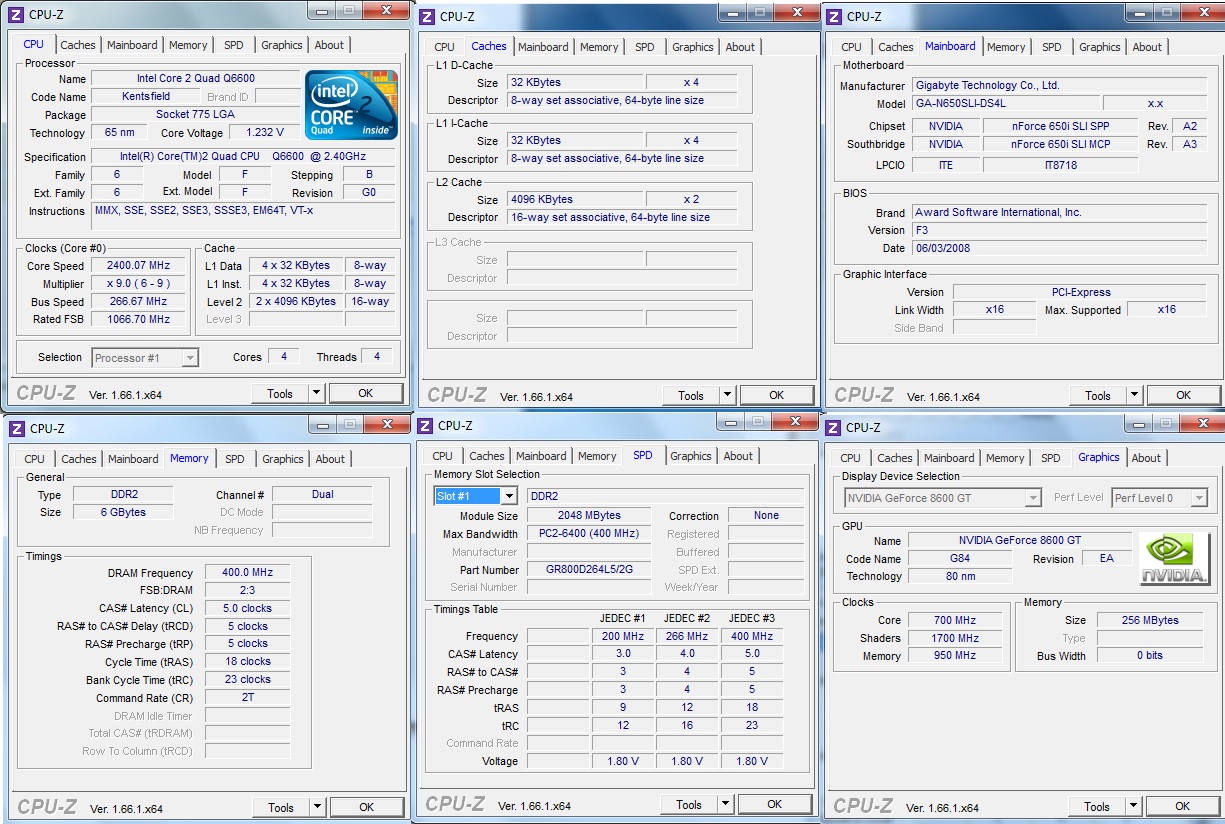Viewport: 1225px width, 824px height.
Task: Click the Intel Core 2 Quad logo
Action: (351, 104)
